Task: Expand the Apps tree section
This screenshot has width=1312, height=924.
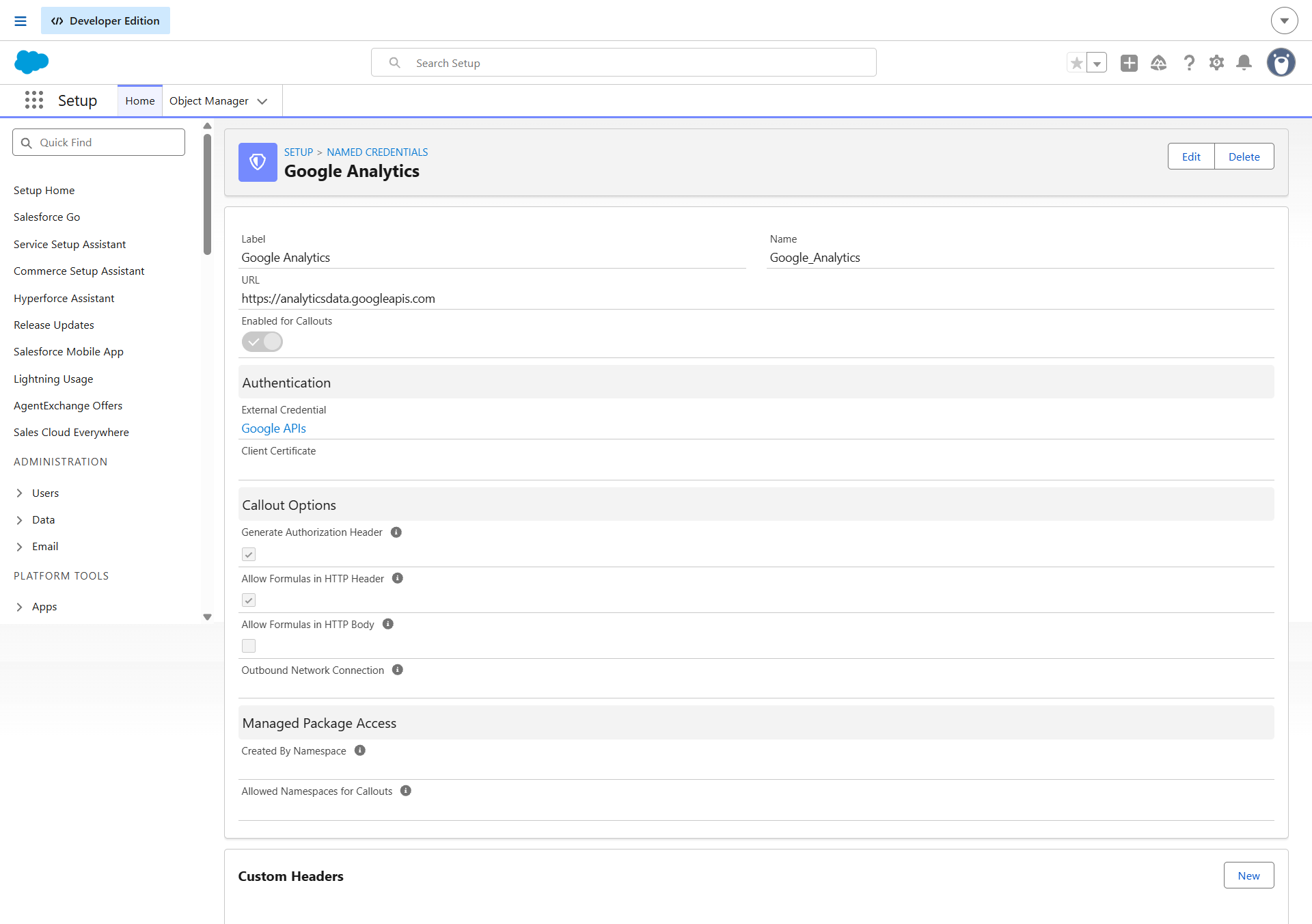Action: 20,607
